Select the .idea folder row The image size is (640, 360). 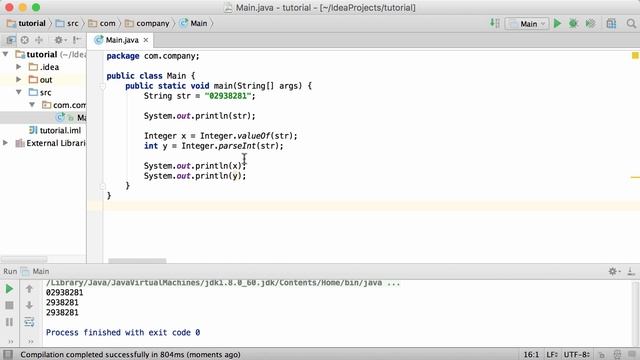(43, 67)
